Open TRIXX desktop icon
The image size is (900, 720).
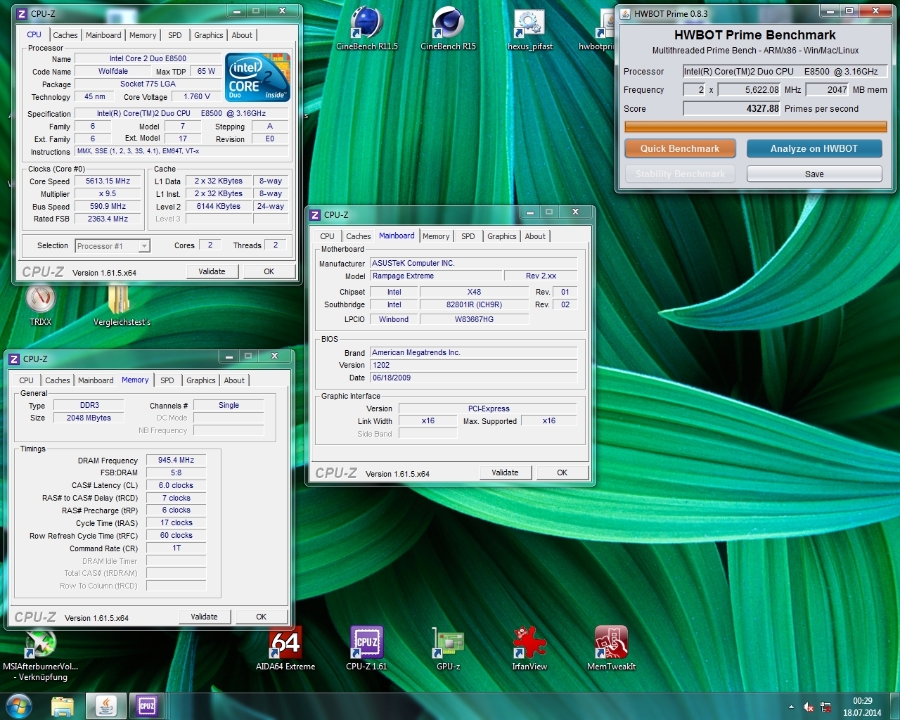click(40, 304)
